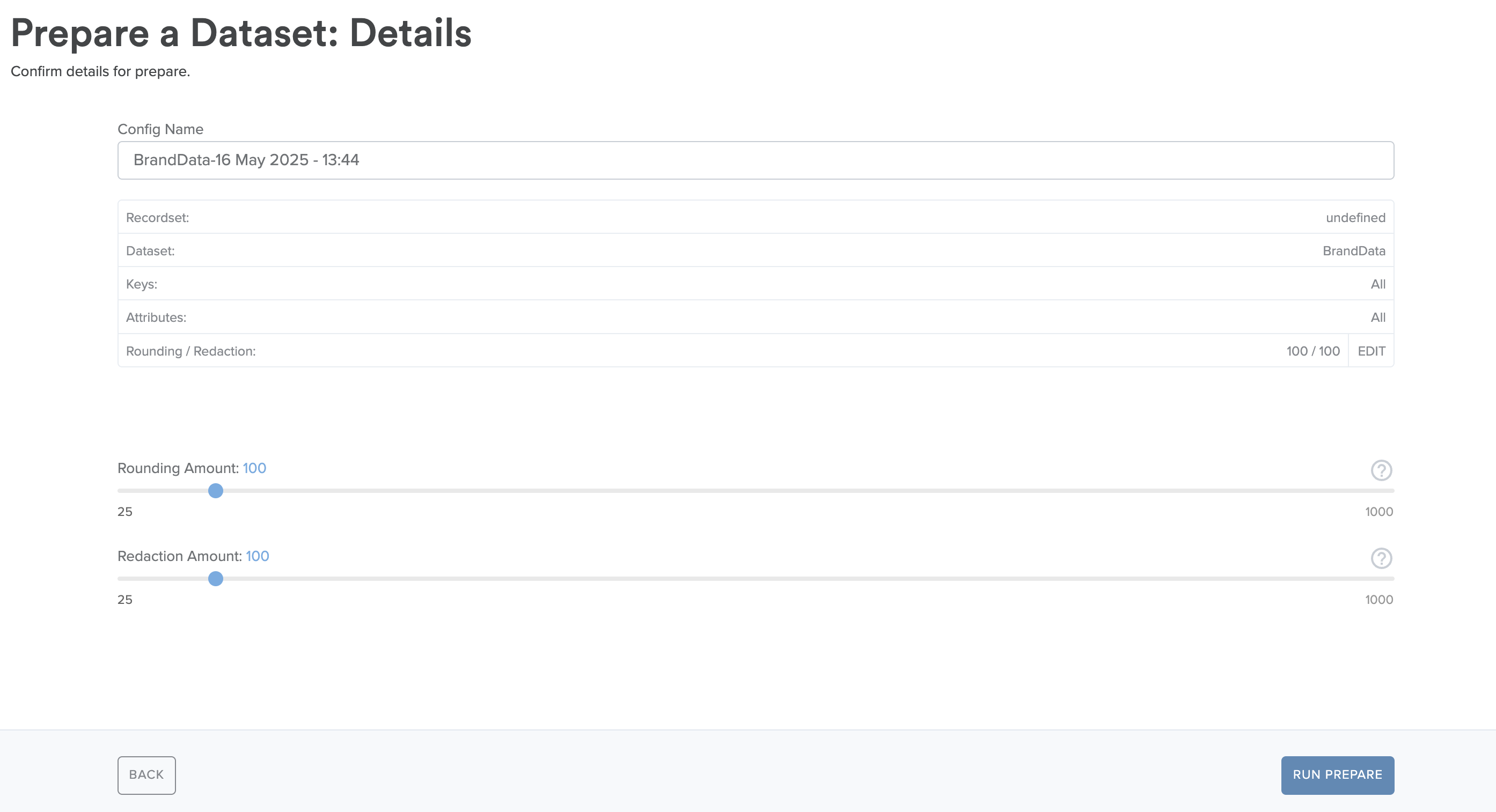The height and width of the screenshot is (812, 1496).
Task: Click the Rounding Amount slider handle
Action: pyautogui.click(x=216, y=491)
